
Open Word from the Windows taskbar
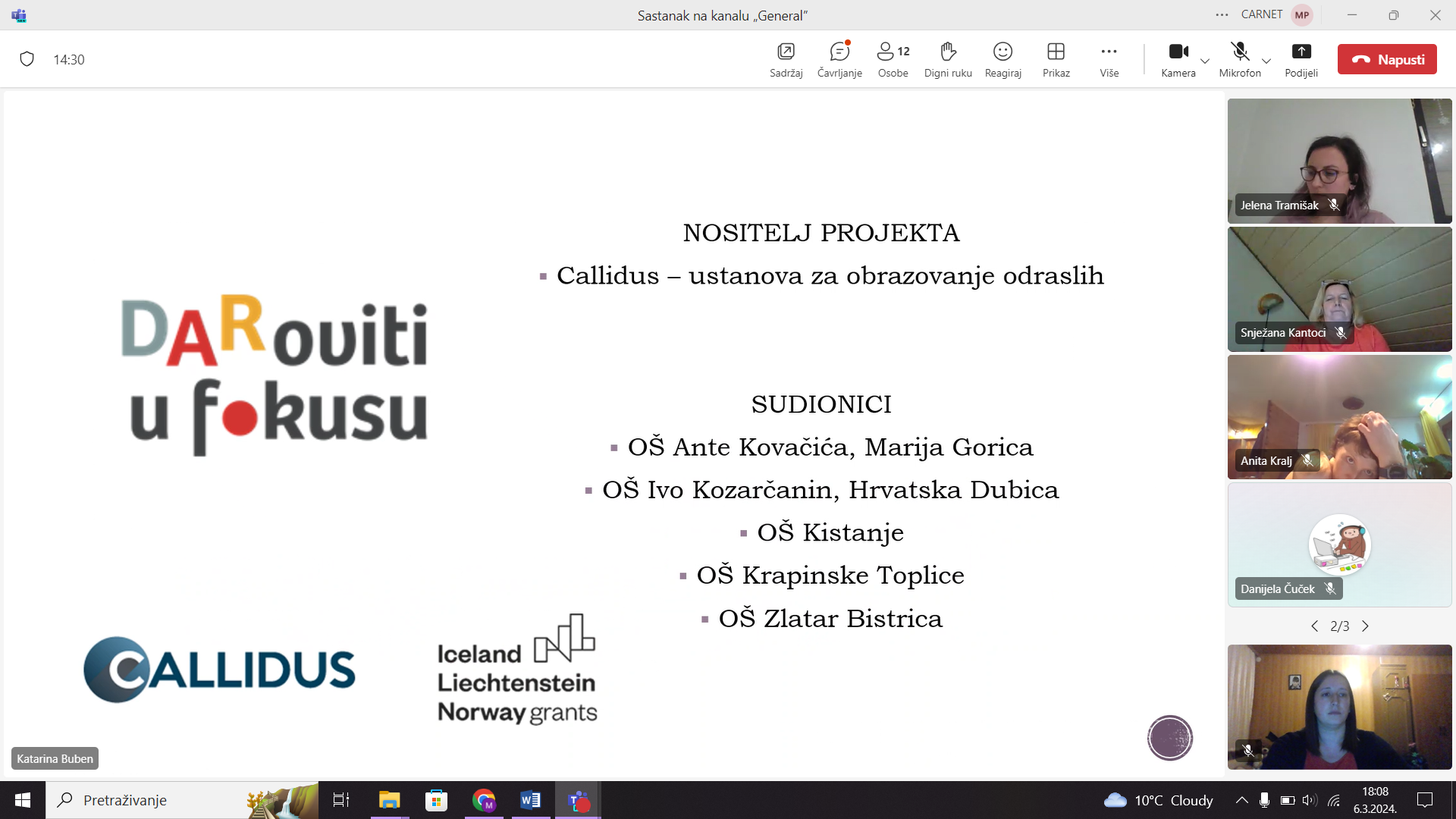pos(530,800)
